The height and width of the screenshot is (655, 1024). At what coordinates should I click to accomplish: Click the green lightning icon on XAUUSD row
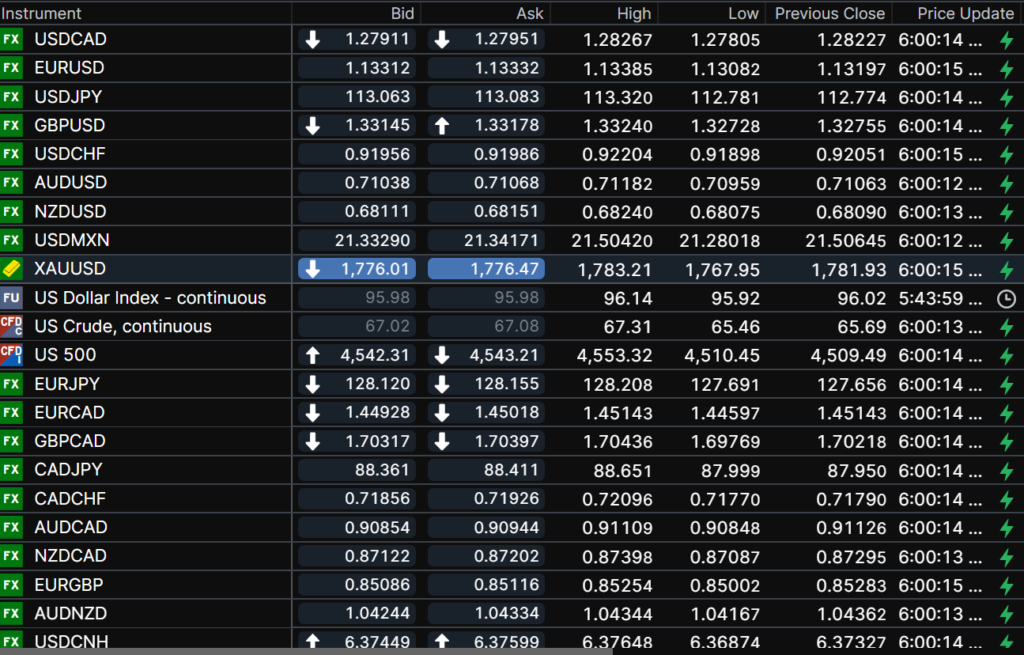[x=1007, y=270]
